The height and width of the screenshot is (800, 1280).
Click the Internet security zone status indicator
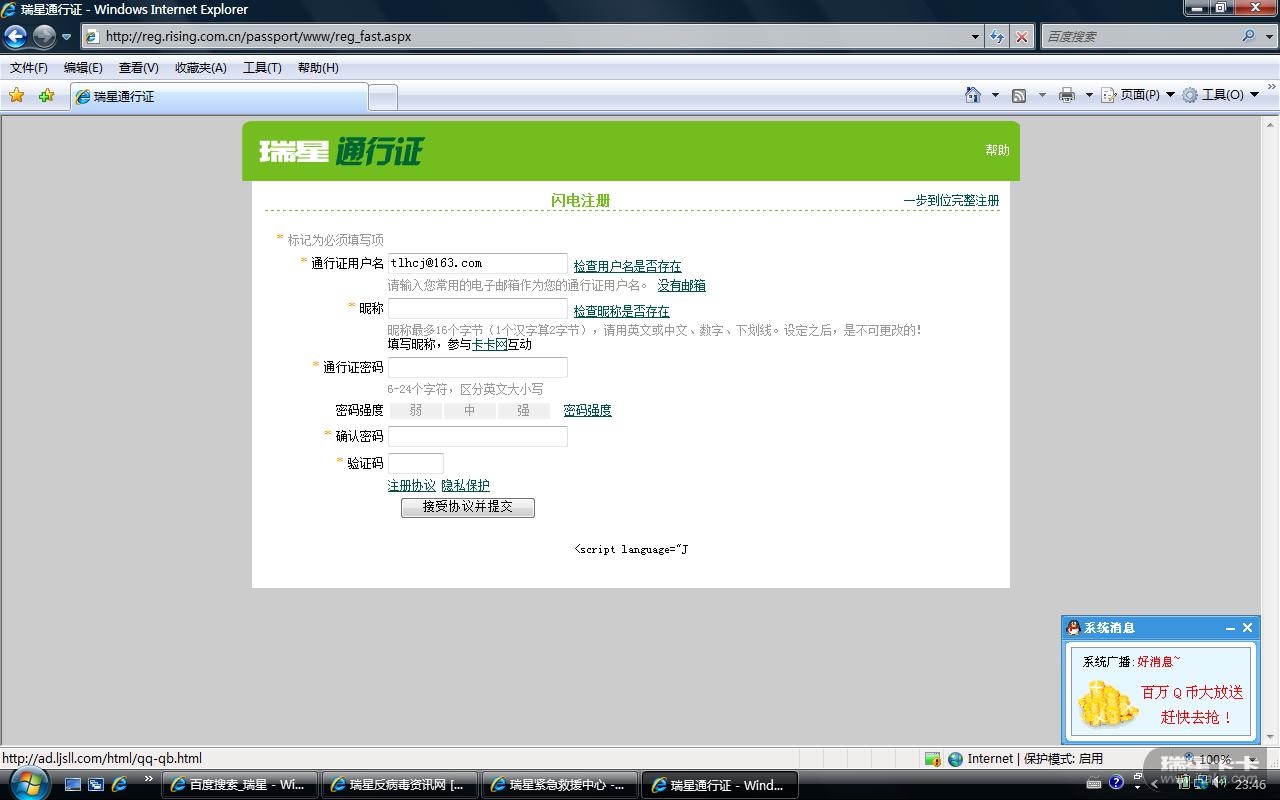coord(1025,759)
